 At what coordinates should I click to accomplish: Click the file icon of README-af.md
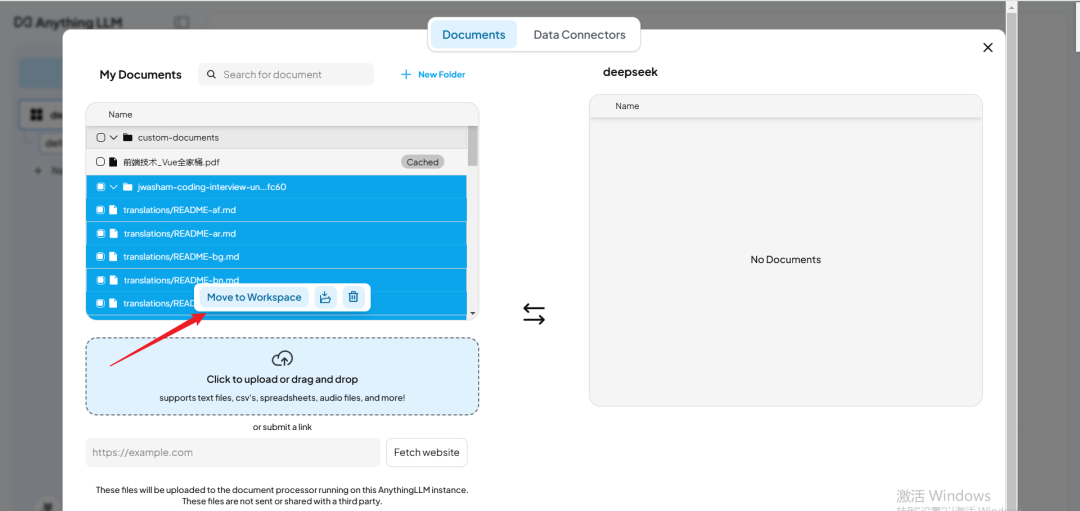coord(114,210)
